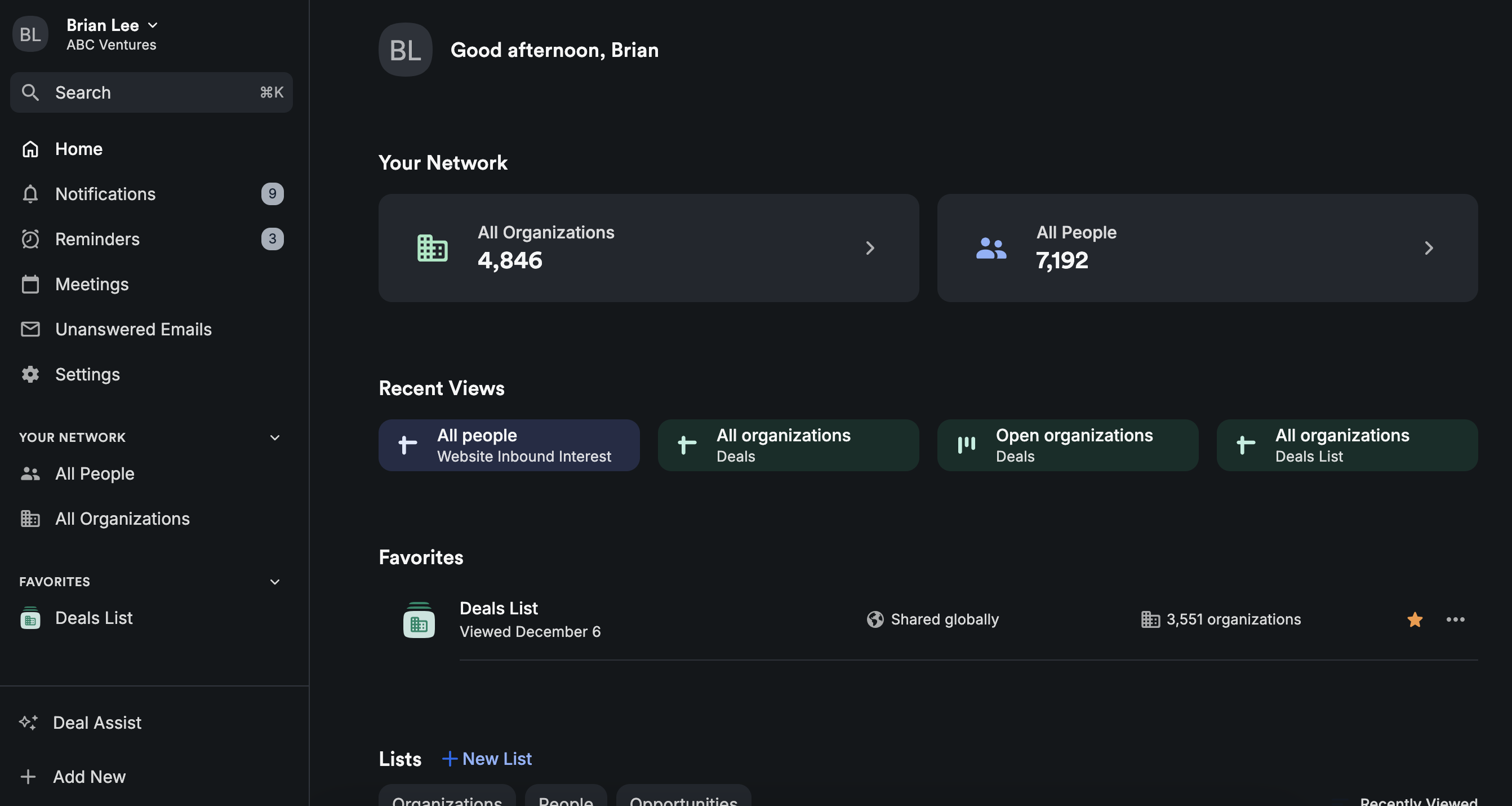The width and height of the screenshot is (1512, 806).
Task: Click the Deals List sidebar list icon
Action: click(30, 618)
